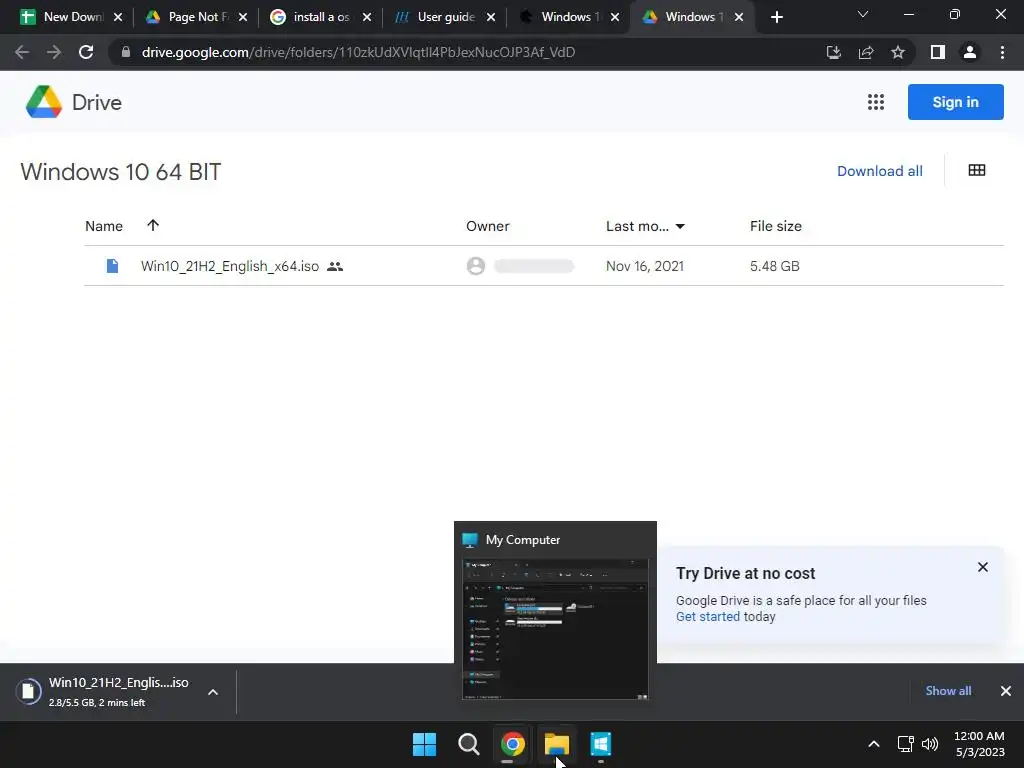The image size is (1024, 768).
Task: Open the Chrome three-dot menu
Action: click(x=1002, y=52)
